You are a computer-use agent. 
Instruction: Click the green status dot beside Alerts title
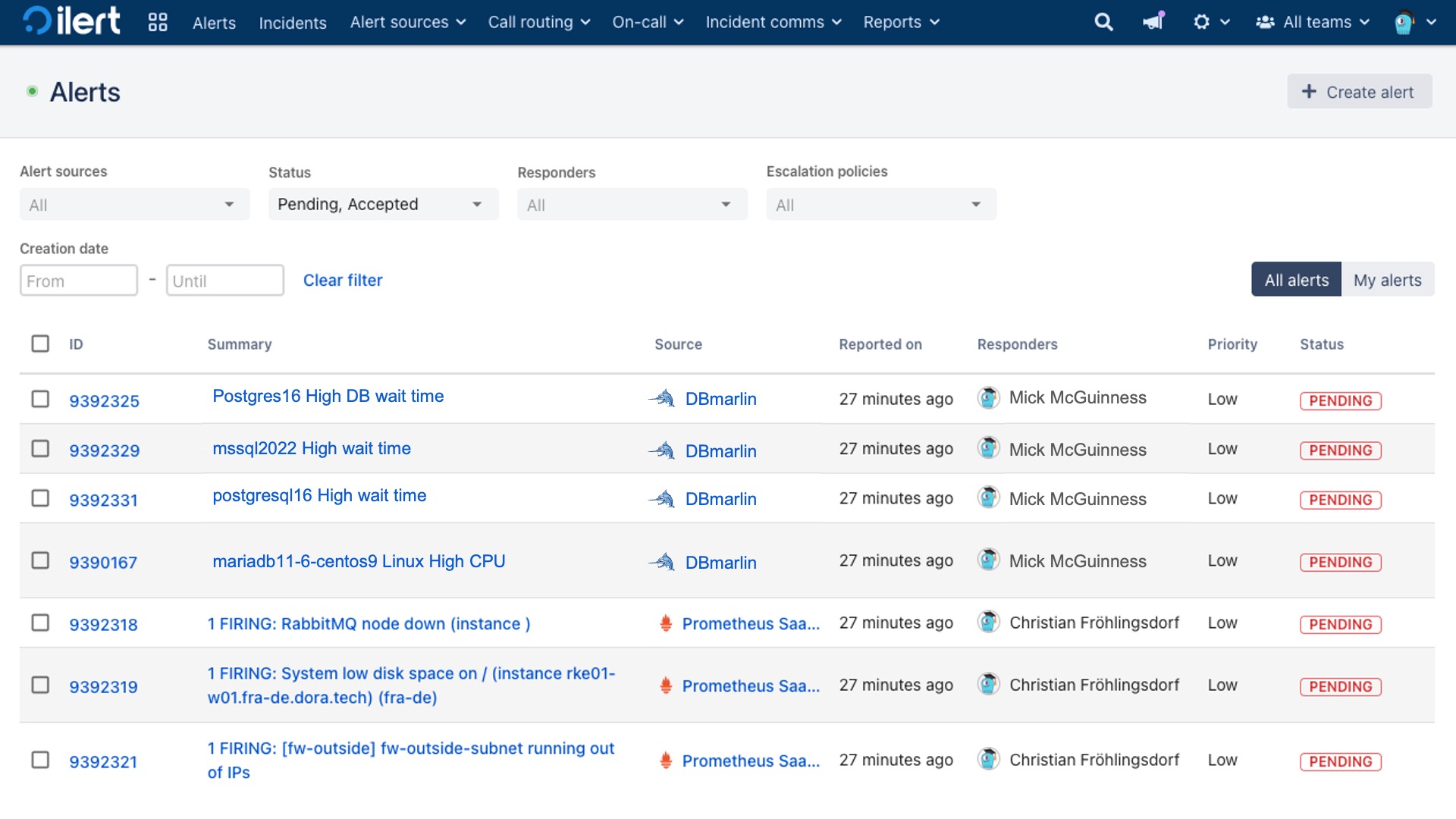(x=32, y=92)
